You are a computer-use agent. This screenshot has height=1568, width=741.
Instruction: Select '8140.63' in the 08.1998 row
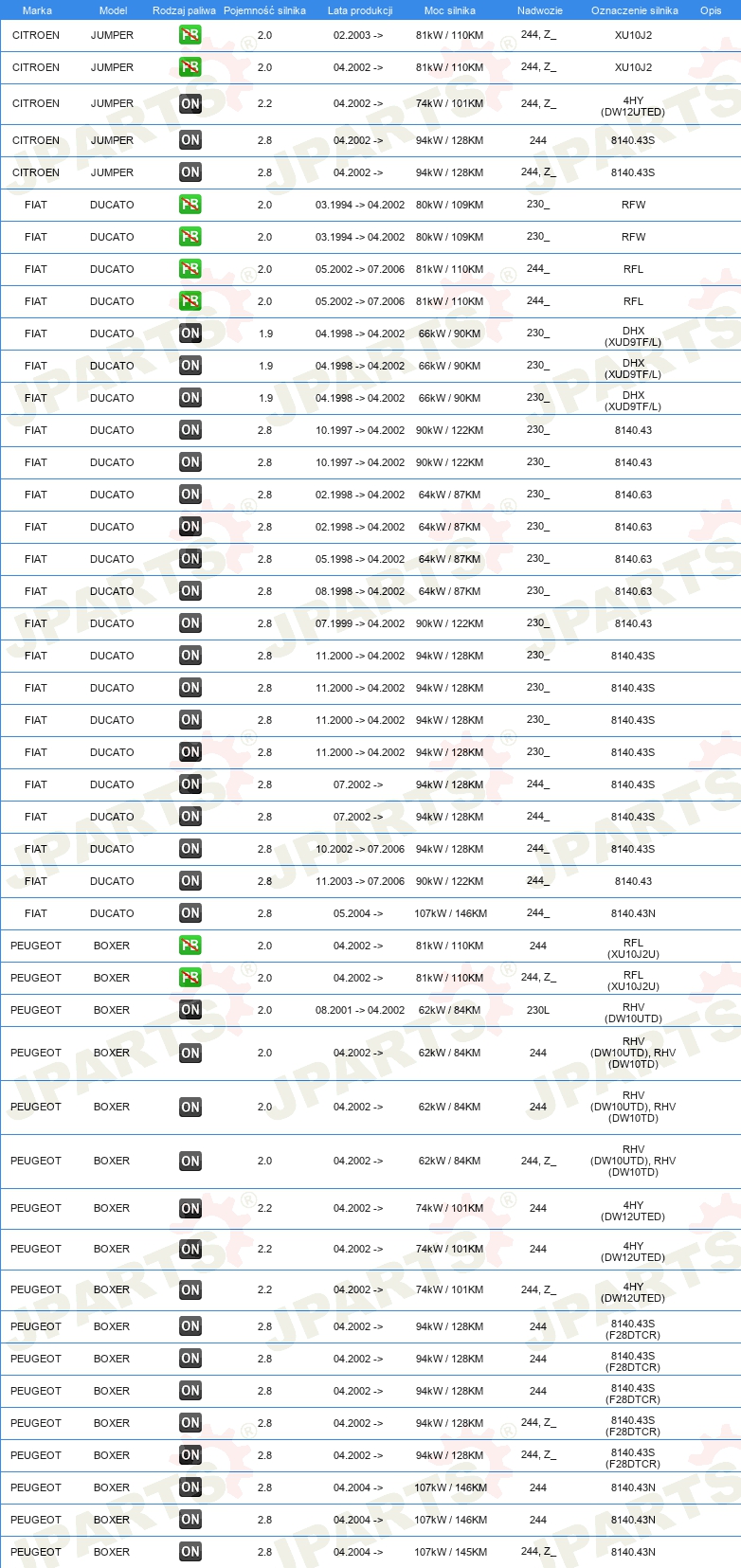point(633,591)
